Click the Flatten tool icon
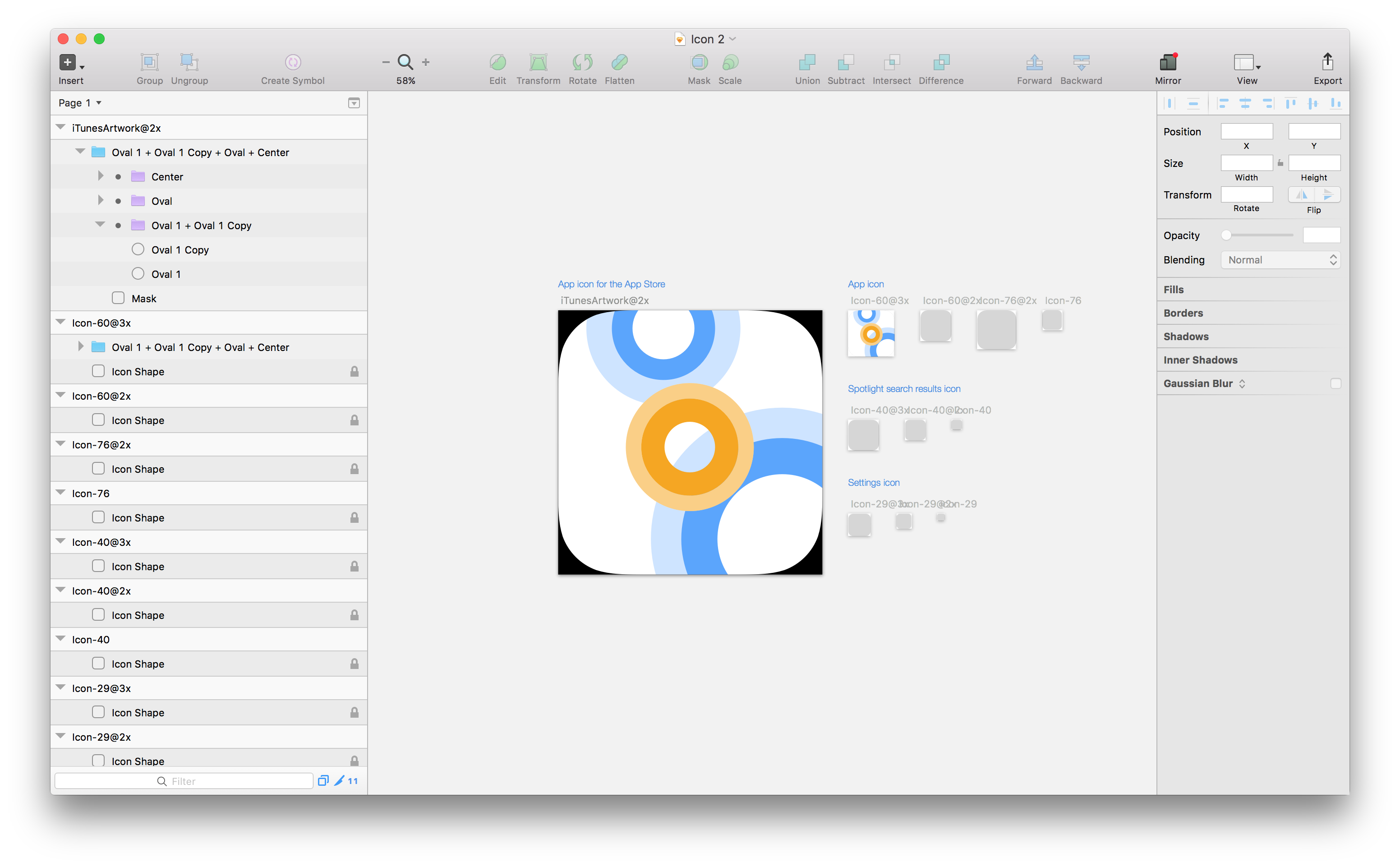The image size is (1400, 867). click(x=619, y=62)
